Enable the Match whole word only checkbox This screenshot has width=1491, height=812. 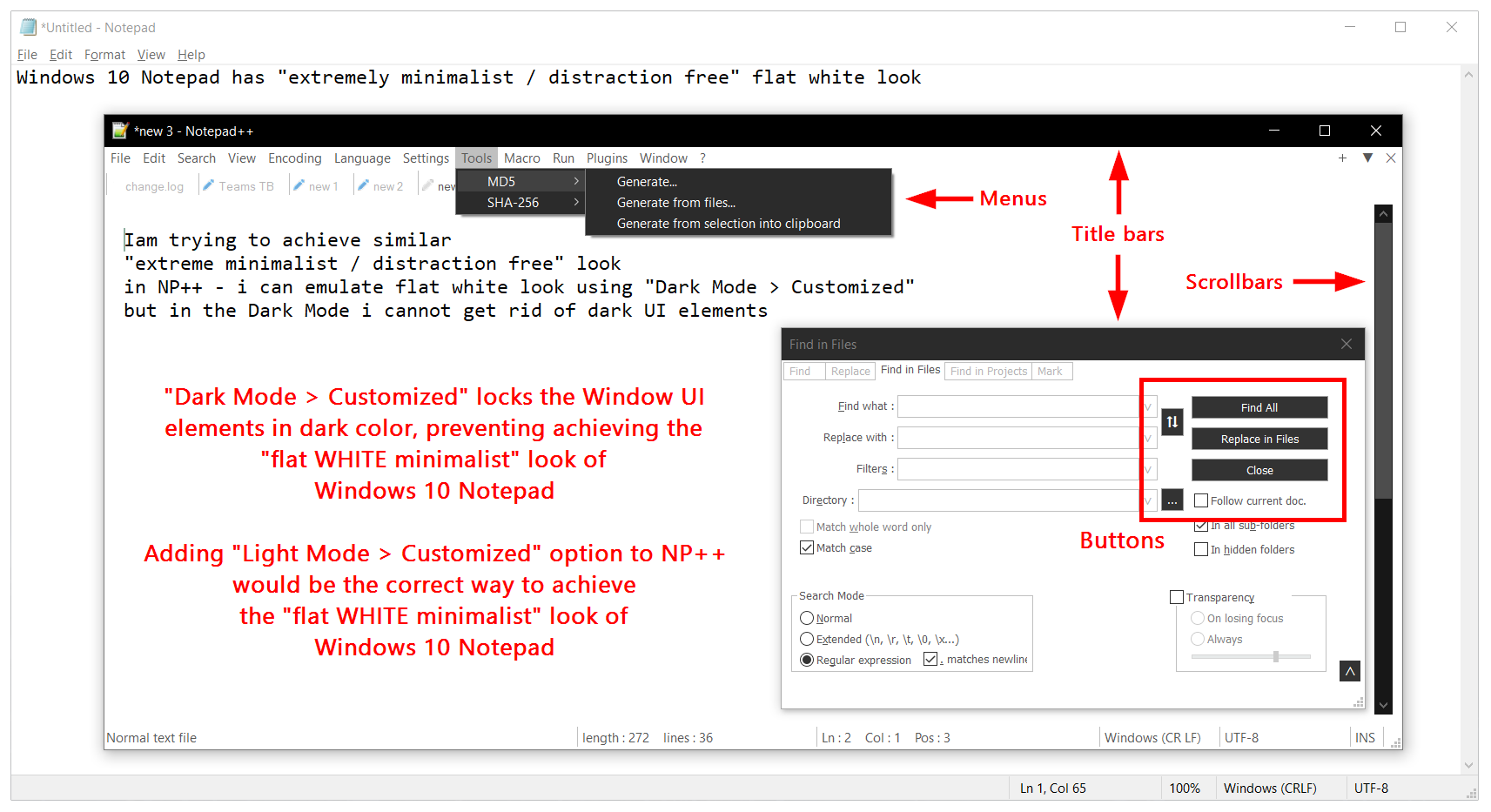tap(807, 527)
